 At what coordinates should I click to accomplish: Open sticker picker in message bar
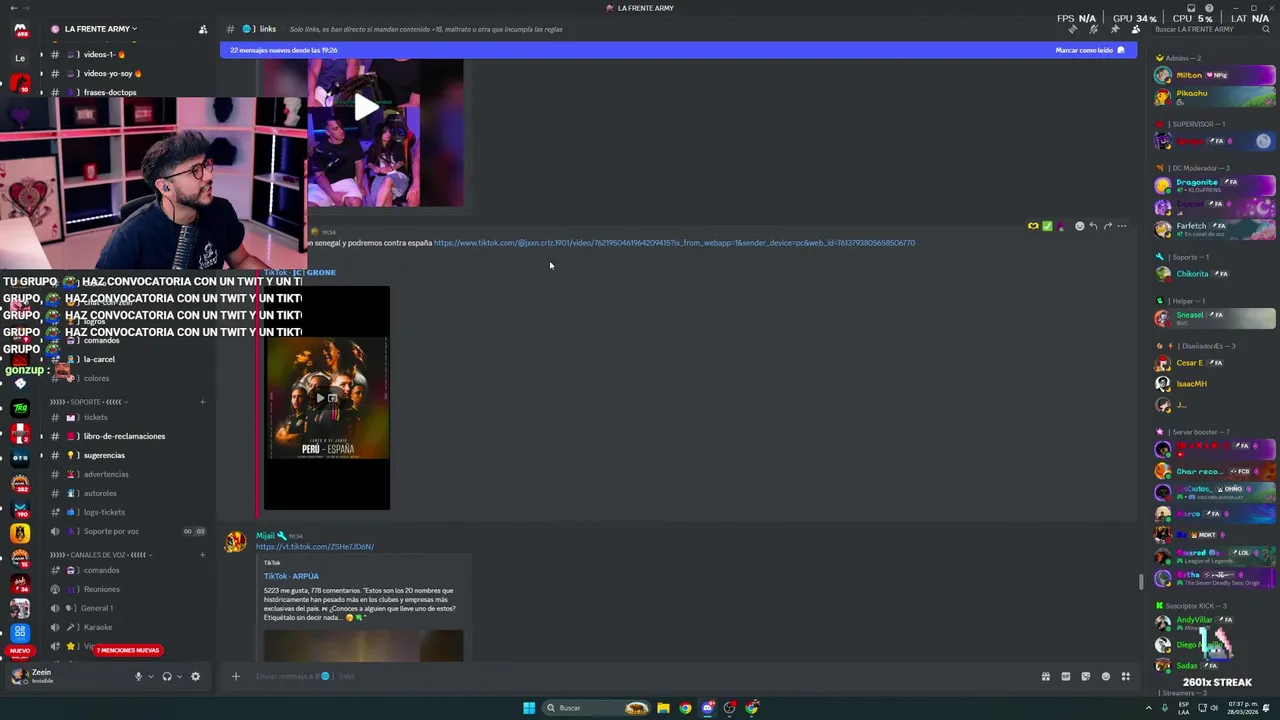pos(1086,676)
